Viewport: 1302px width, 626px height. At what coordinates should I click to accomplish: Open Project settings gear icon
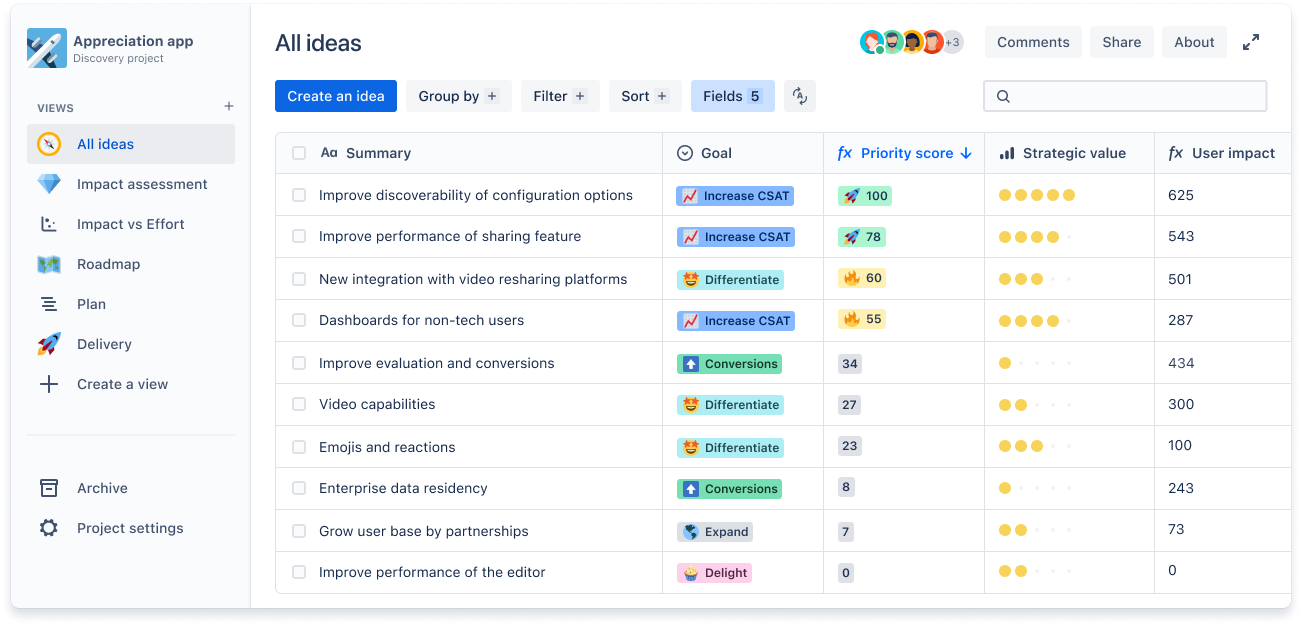tap(49, 528)
